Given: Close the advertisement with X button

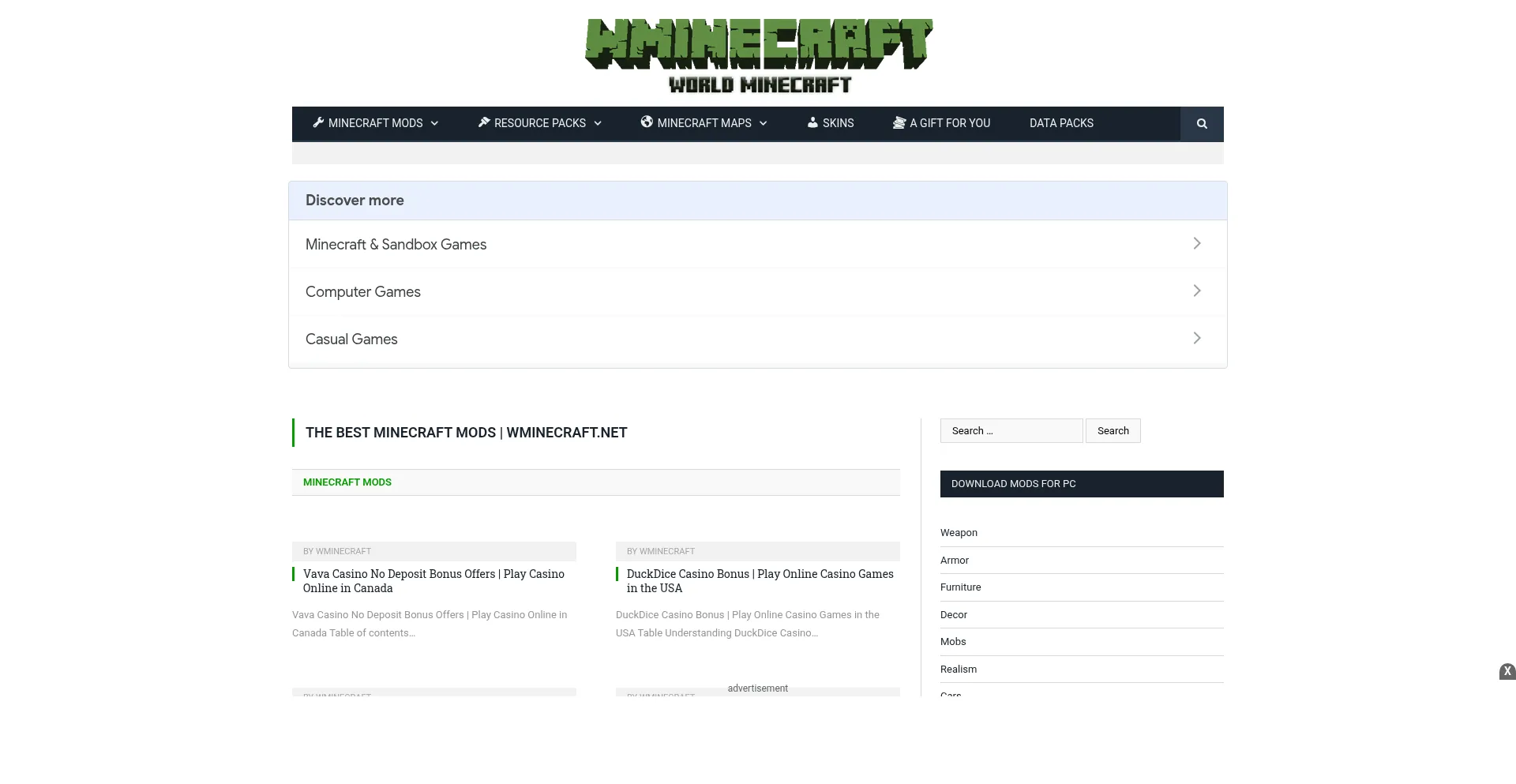Looking at the screenshot, I should tap(1507, 672).
